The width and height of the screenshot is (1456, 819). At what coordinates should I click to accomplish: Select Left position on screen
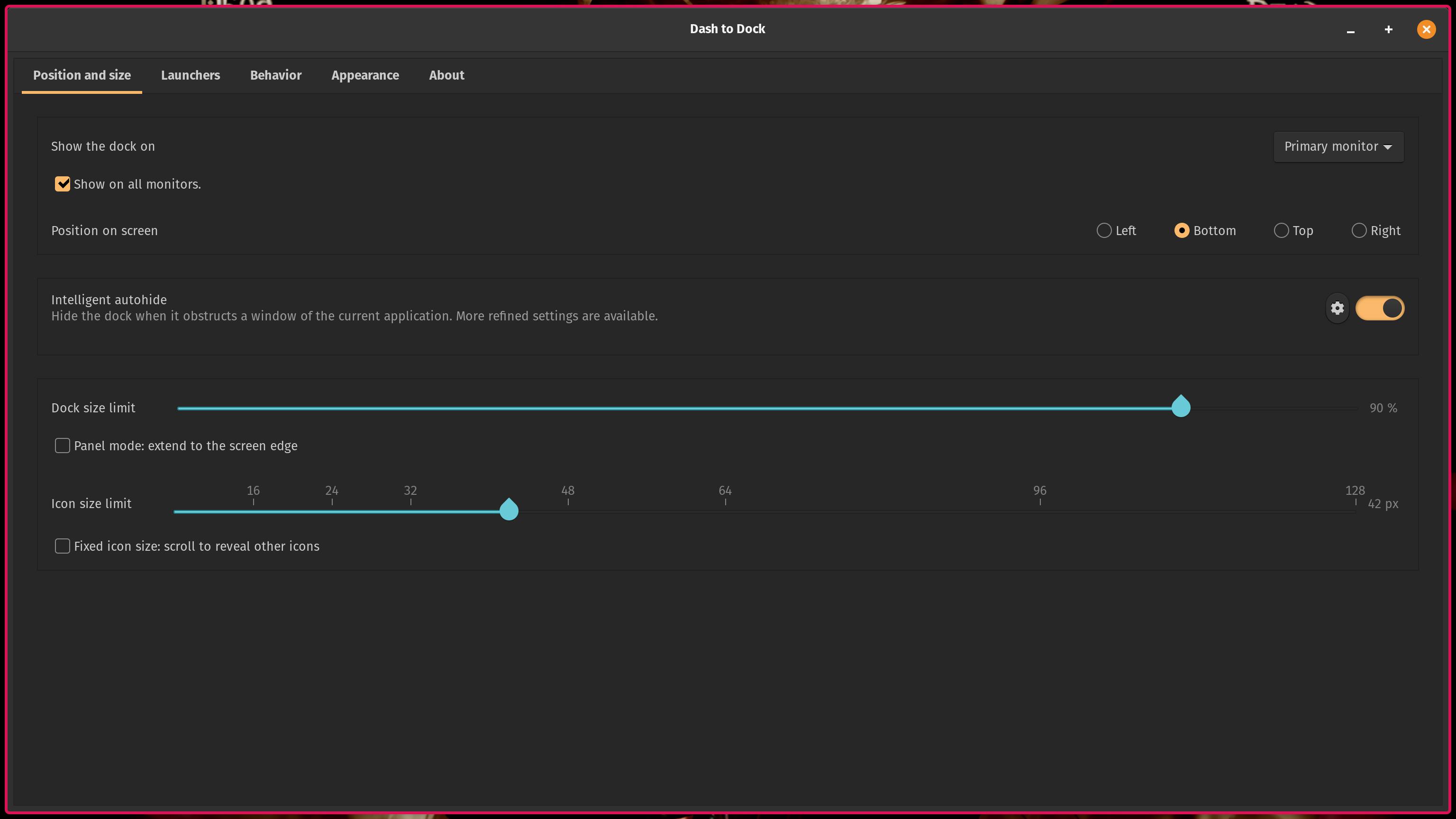tap(1103, 231)
